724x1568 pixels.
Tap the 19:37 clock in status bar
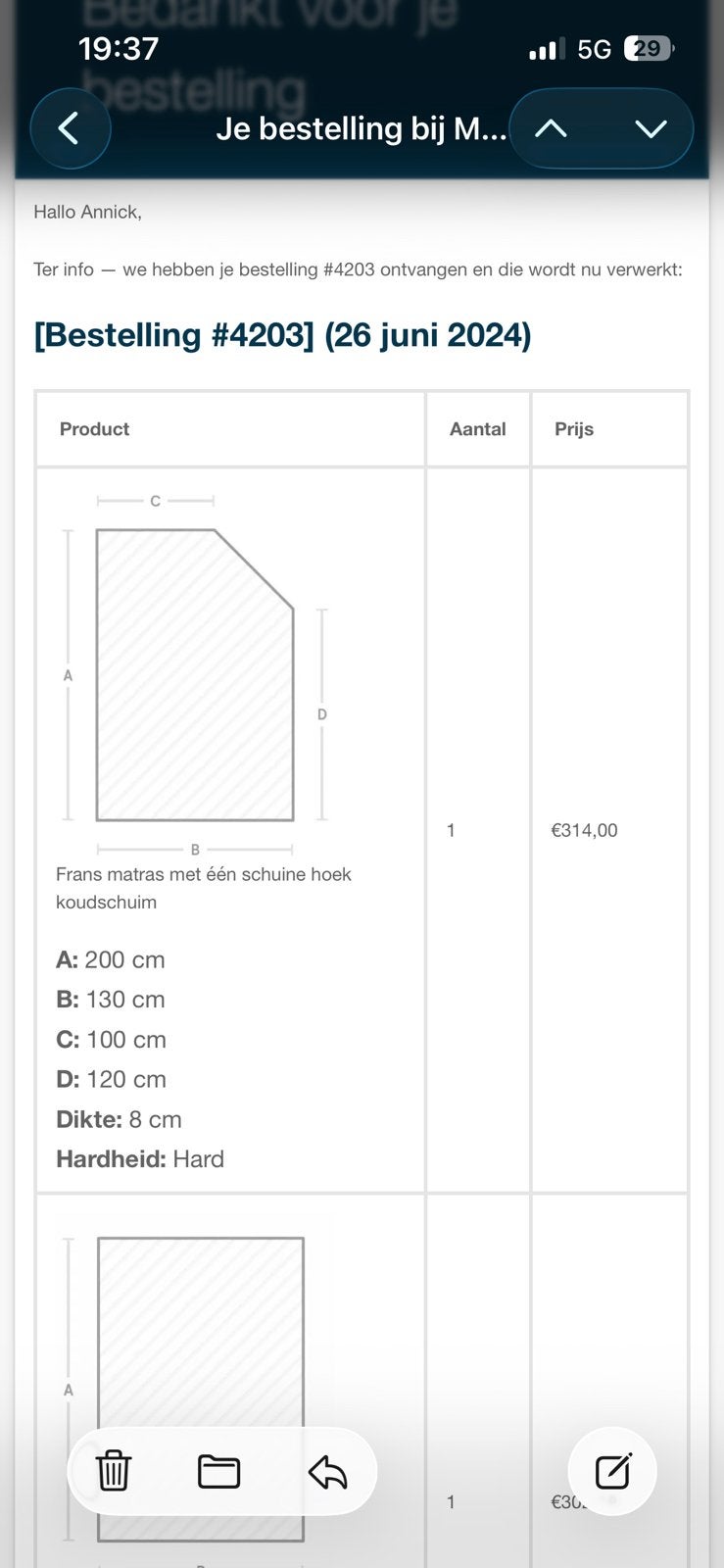119,48
